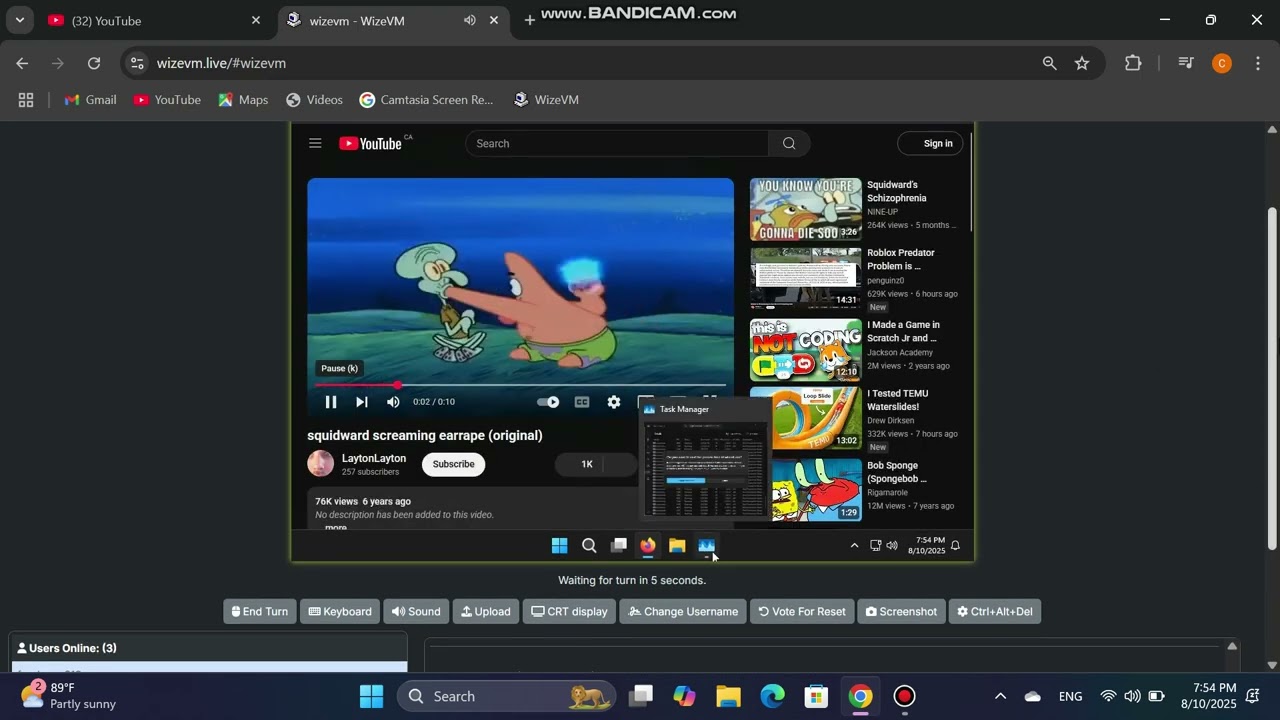Send Ctrl+Alt+Del to the VM
This screenshot has height=720, width=1280.
[x=995, y=612]
